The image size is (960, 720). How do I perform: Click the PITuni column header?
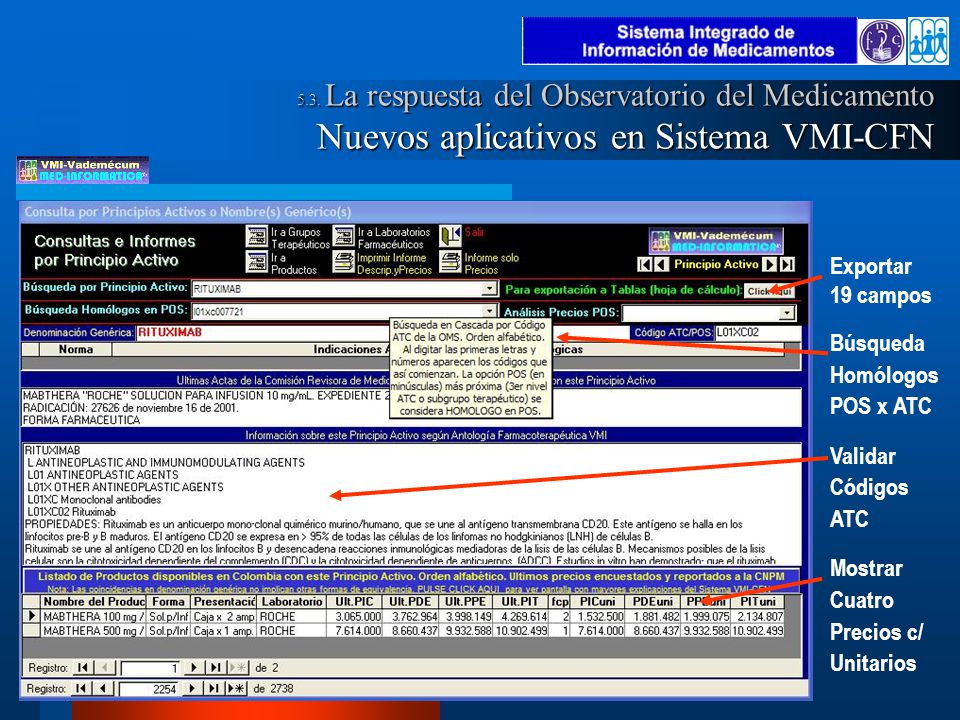(x=758, y=602)
